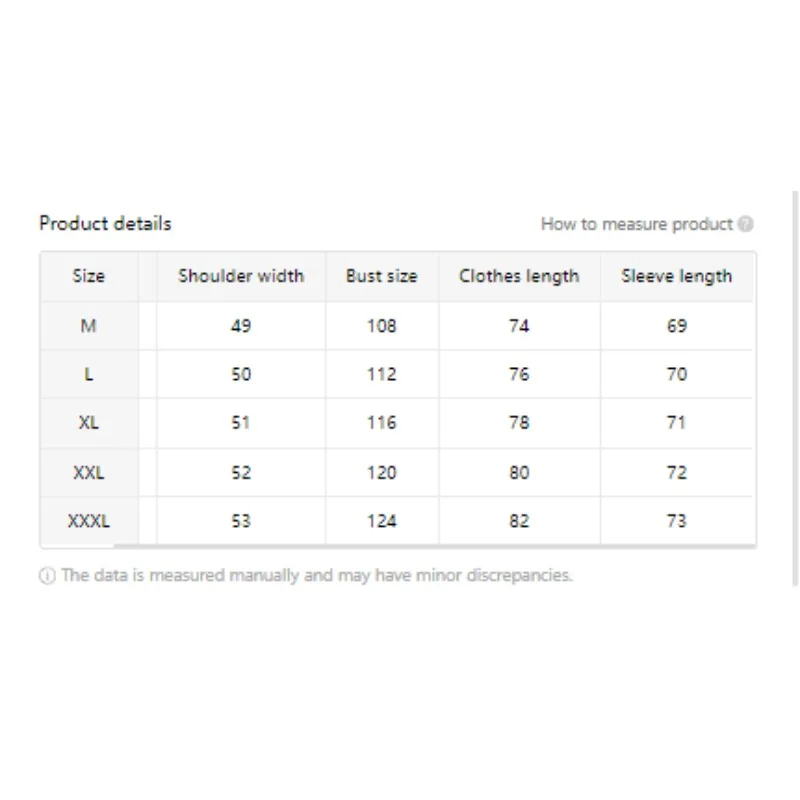This screenshot has height=800, width=800.
Task: Select size XXXL in the chart
Action: pyautogui.click(x=89, y=520)
